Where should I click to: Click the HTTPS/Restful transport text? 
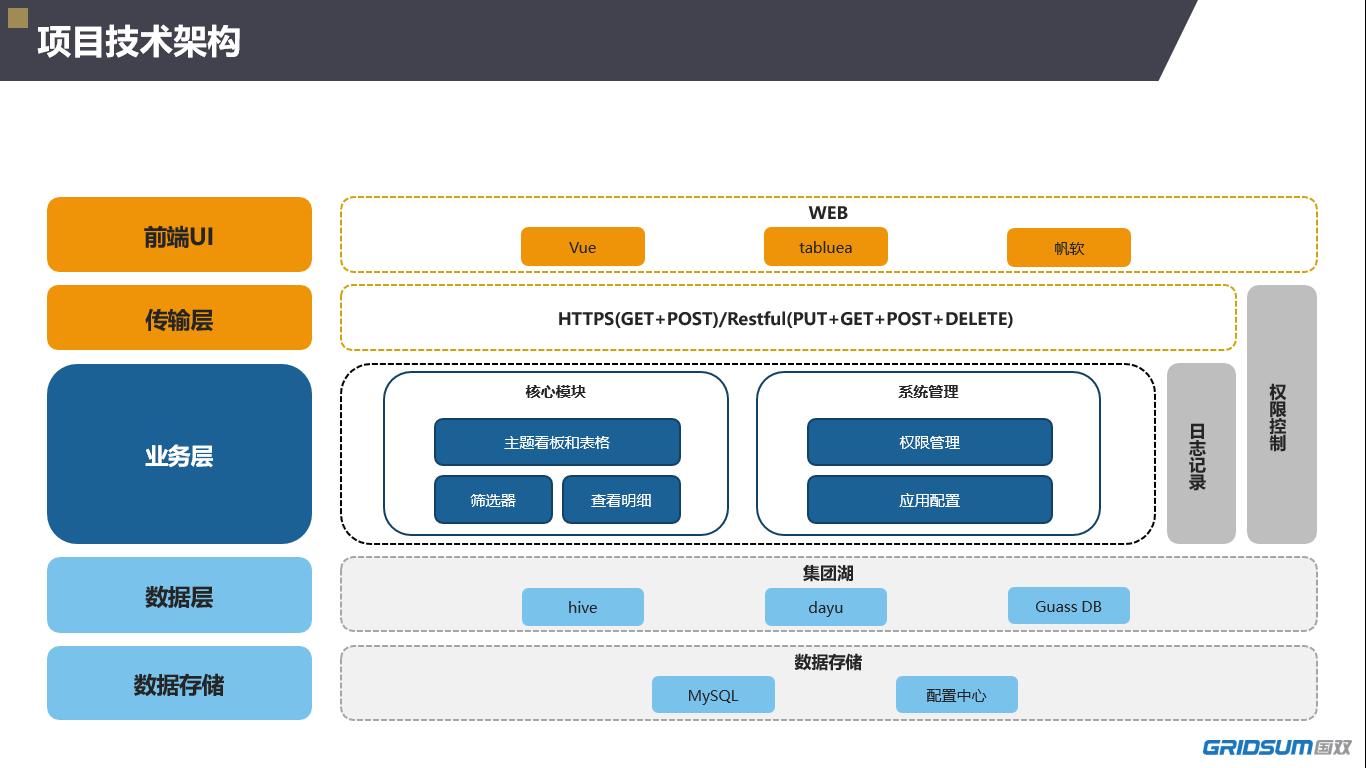click(x=786, y=319)
